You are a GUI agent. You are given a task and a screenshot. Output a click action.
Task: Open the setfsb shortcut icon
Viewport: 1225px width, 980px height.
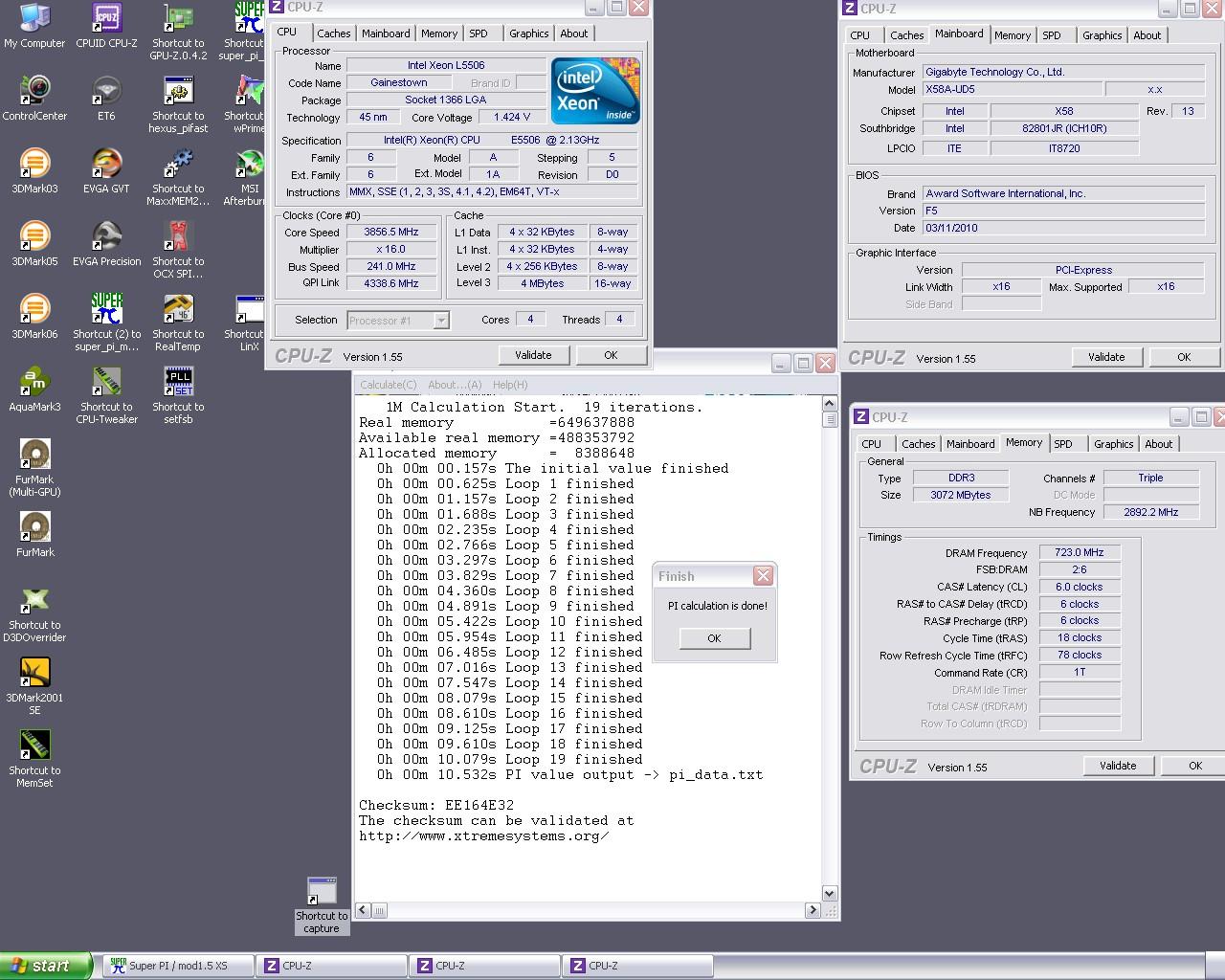[178, 395]
